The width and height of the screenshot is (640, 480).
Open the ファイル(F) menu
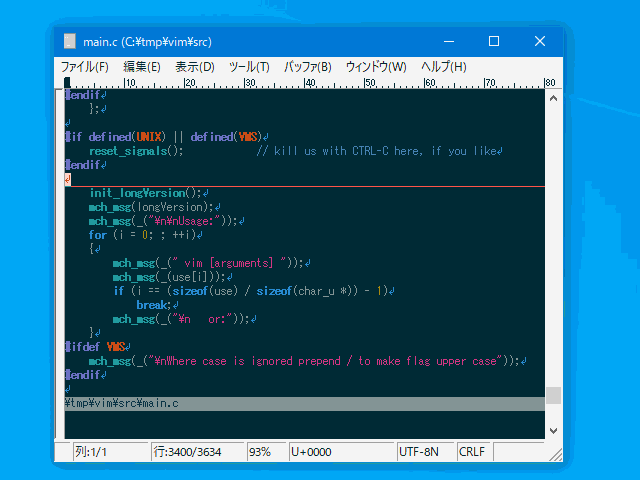tap(85, 67)
